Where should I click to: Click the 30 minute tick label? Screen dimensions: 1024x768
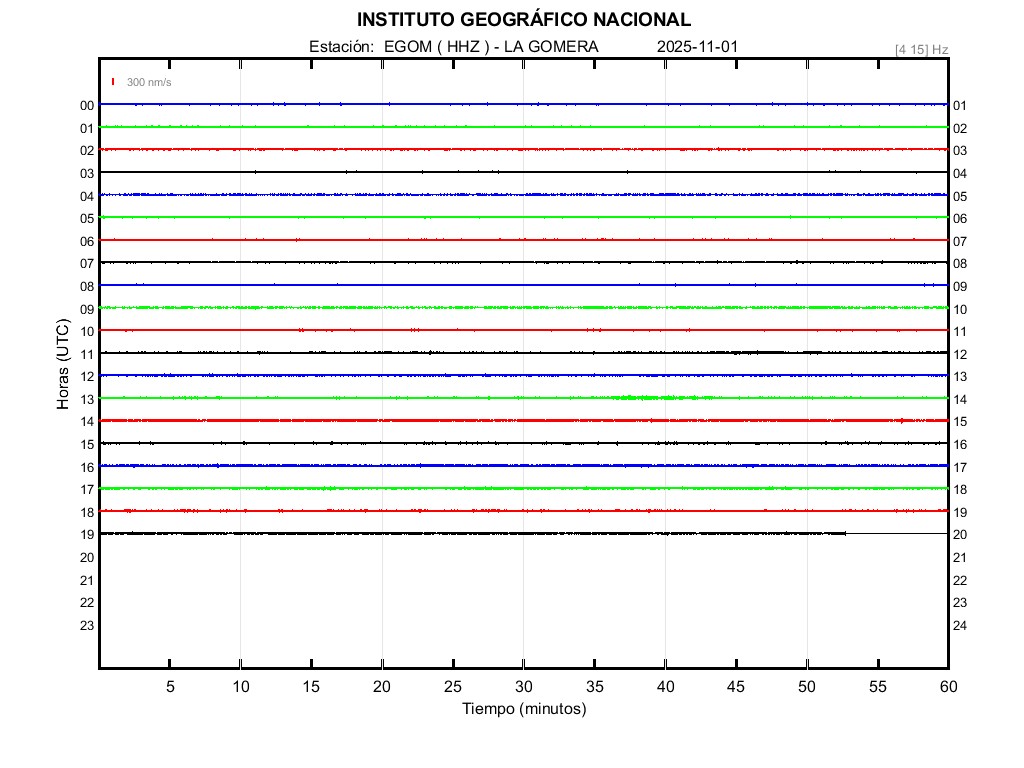tap(524, 686)
